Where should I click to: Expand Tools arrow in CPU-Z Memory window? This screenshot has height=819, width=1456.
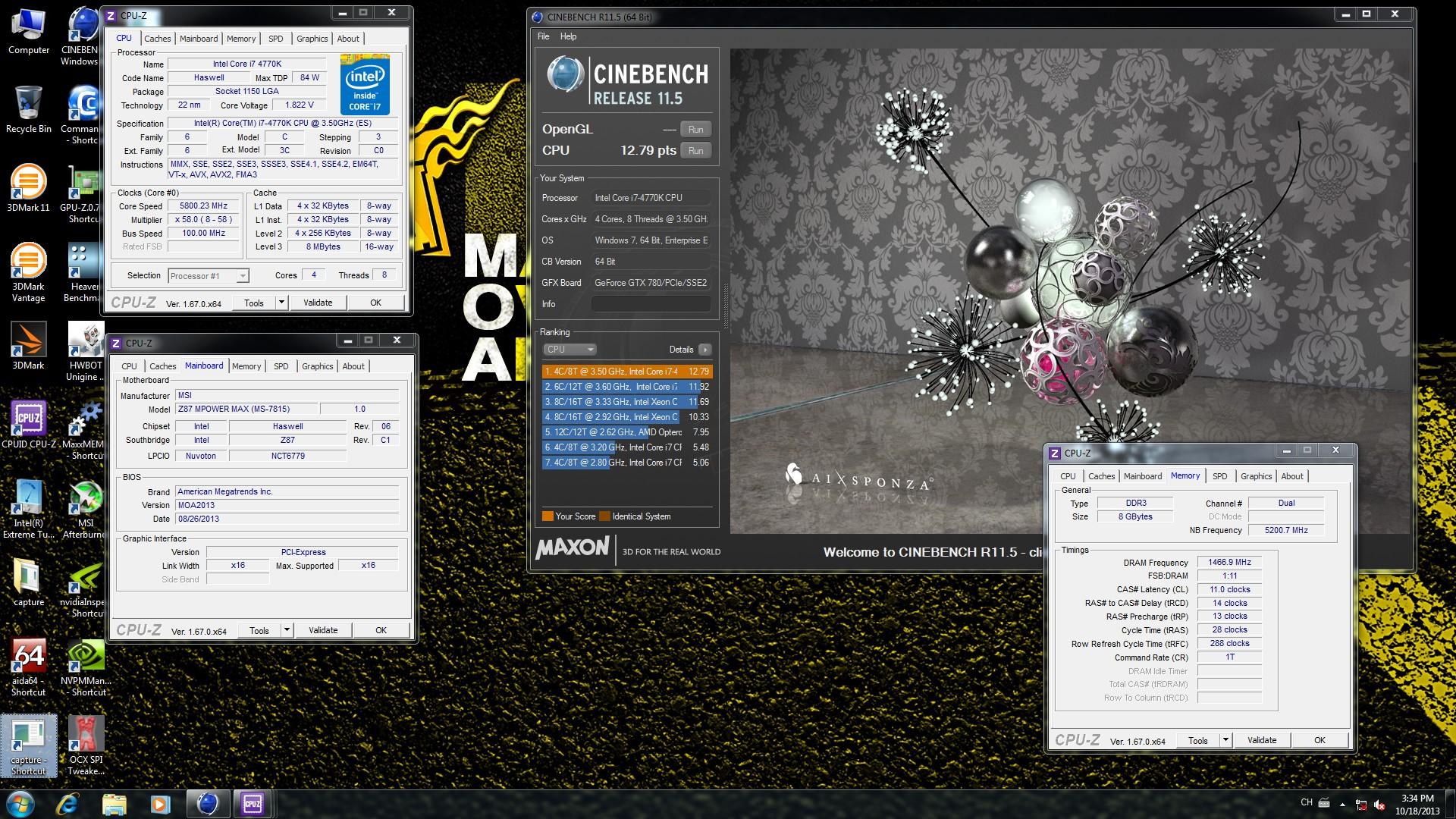click(x=1225, y=740)
